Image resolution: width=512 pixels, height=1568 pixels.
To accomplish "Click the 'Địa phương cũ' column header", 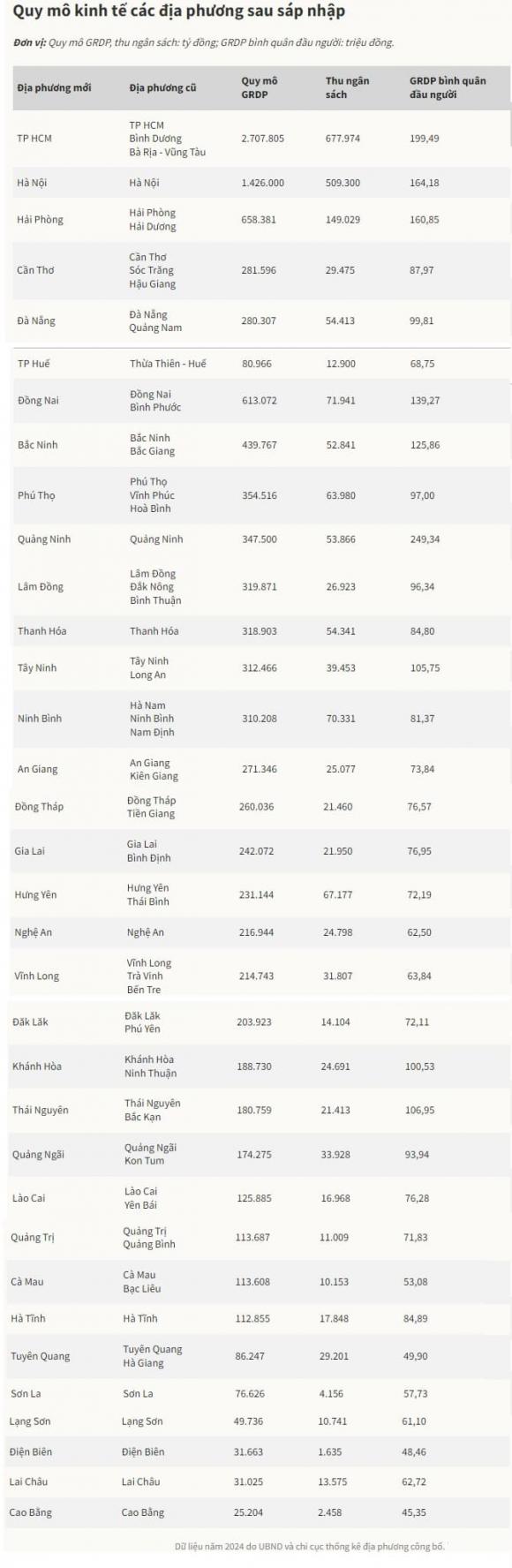I will (x=162, y=87).
